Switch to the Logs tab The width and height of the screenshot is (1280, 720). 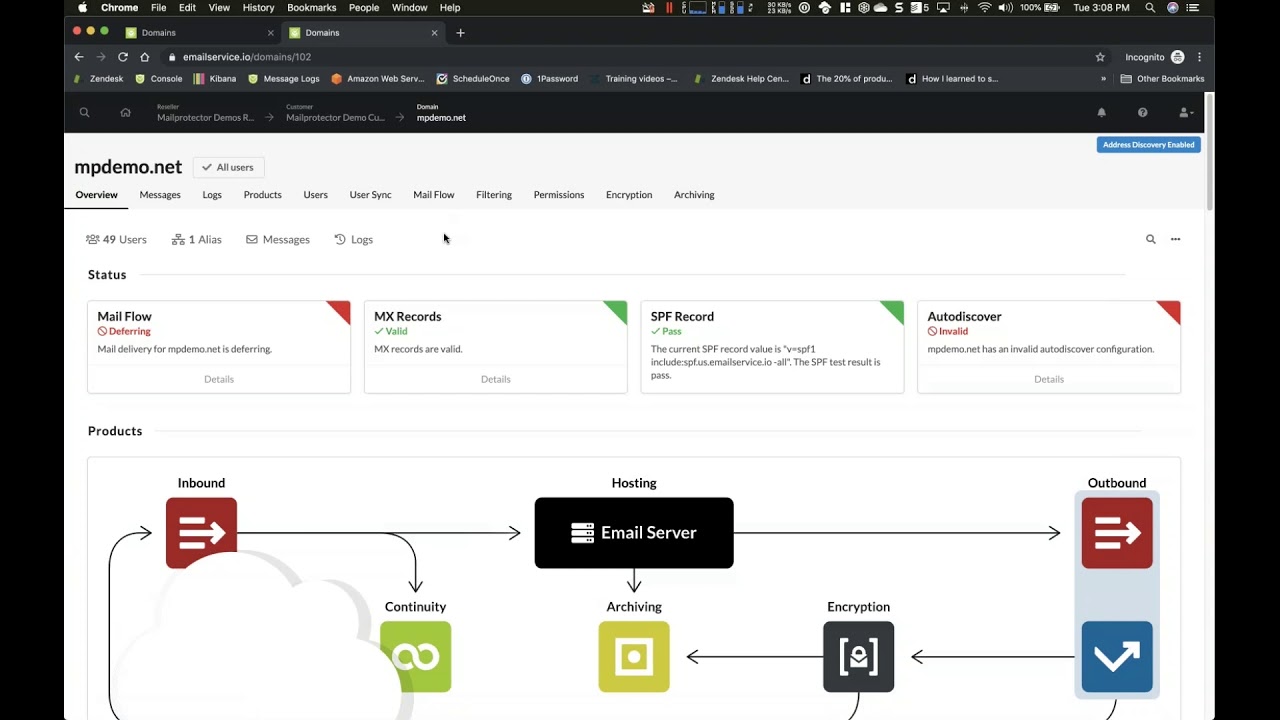click(212, 195)
